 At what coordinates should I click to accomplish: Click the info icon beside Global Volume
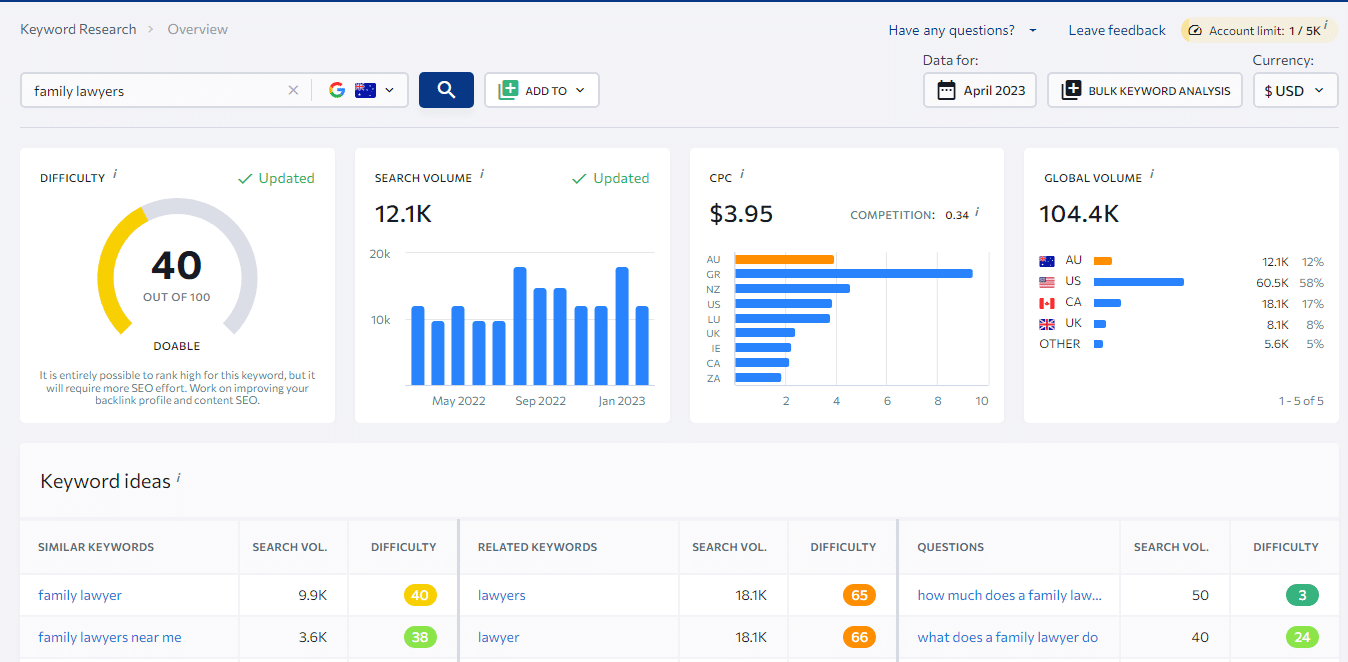[x=1152, y=174]
